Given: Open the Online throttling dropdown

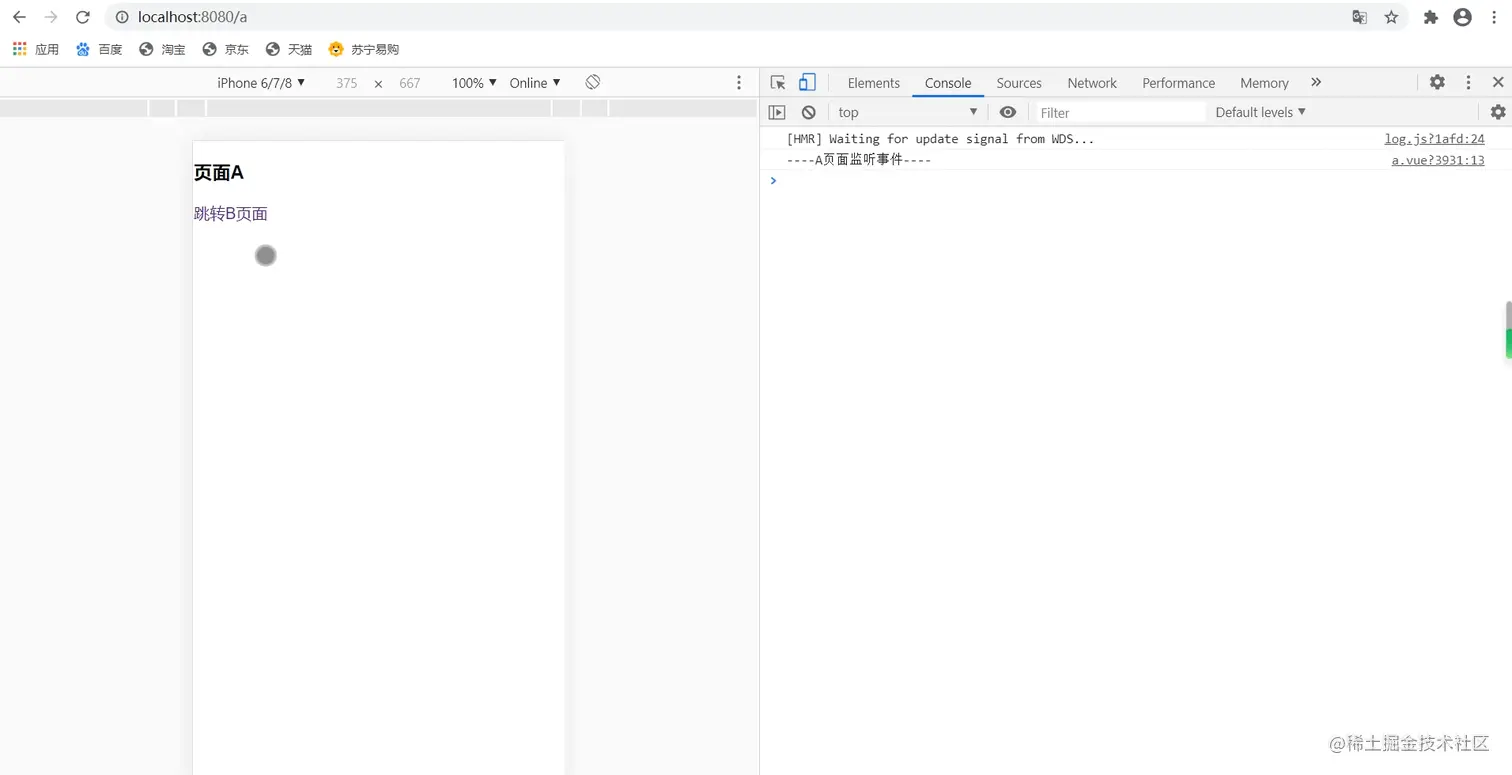Looking at the screenshot, I should (535, 83).
